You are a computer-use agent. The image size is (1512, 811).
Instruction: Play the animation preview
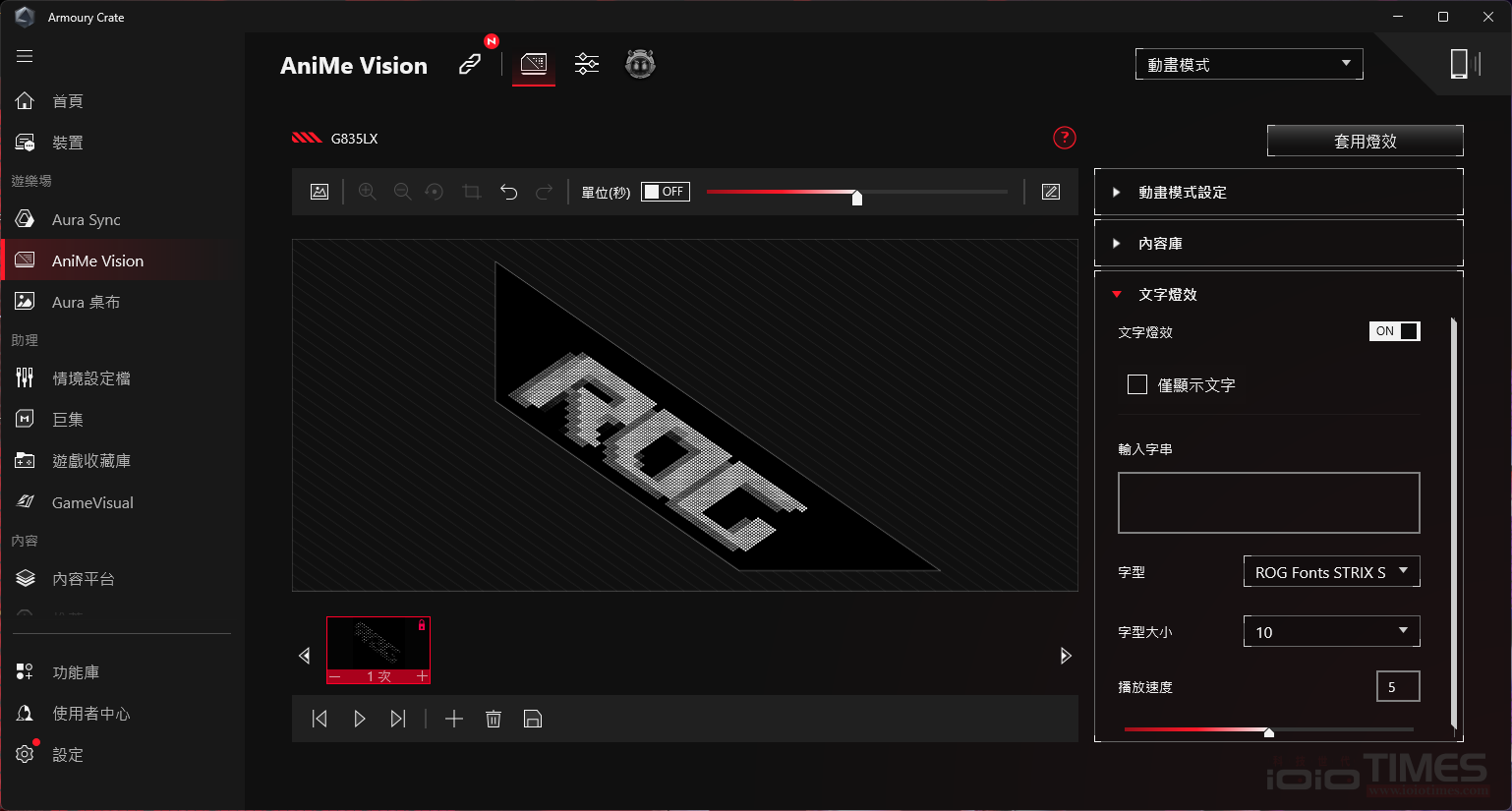coord(360,719)
